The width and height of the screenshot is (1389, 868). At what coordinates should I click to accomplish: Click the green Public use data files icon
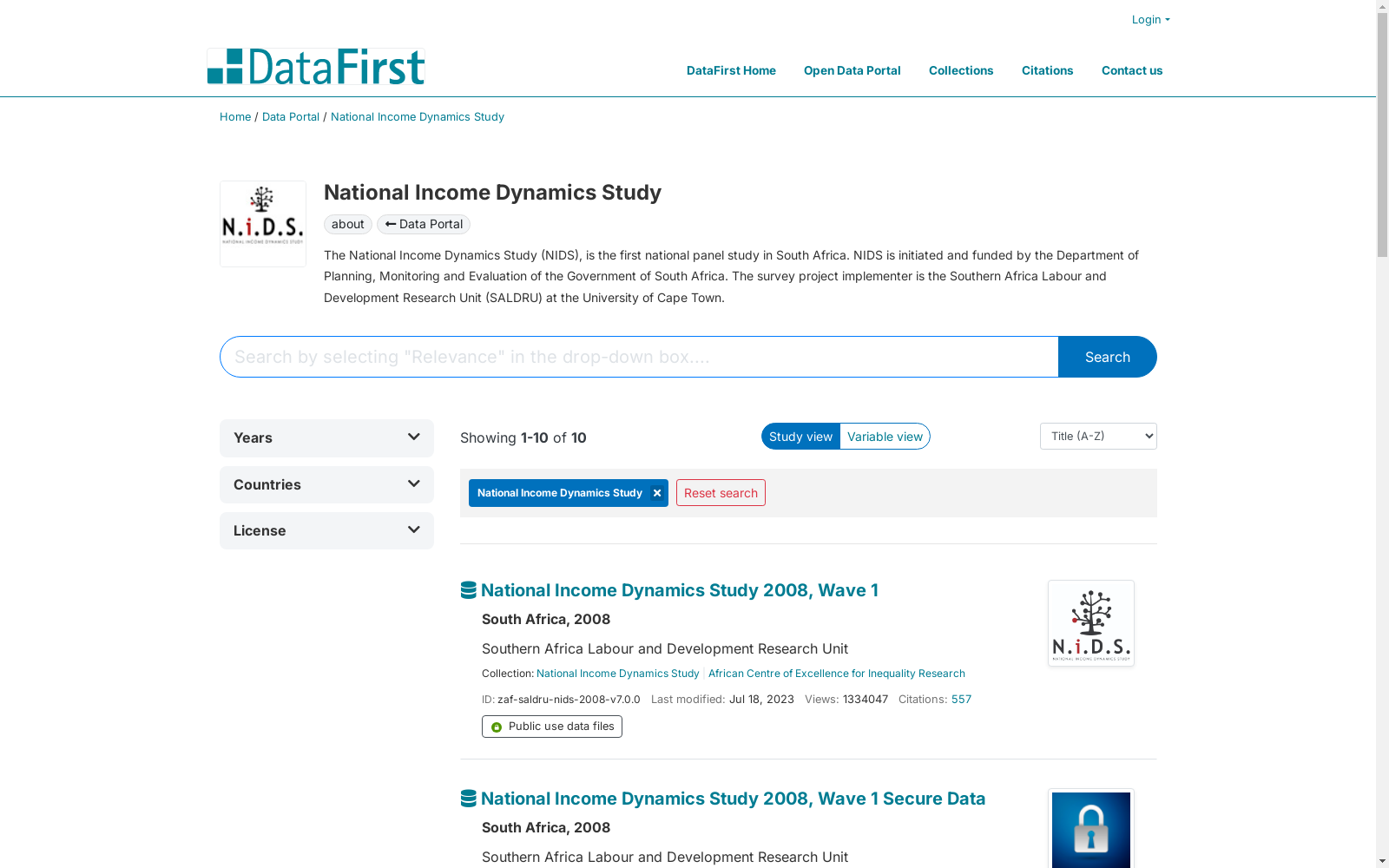pos(497,727)
